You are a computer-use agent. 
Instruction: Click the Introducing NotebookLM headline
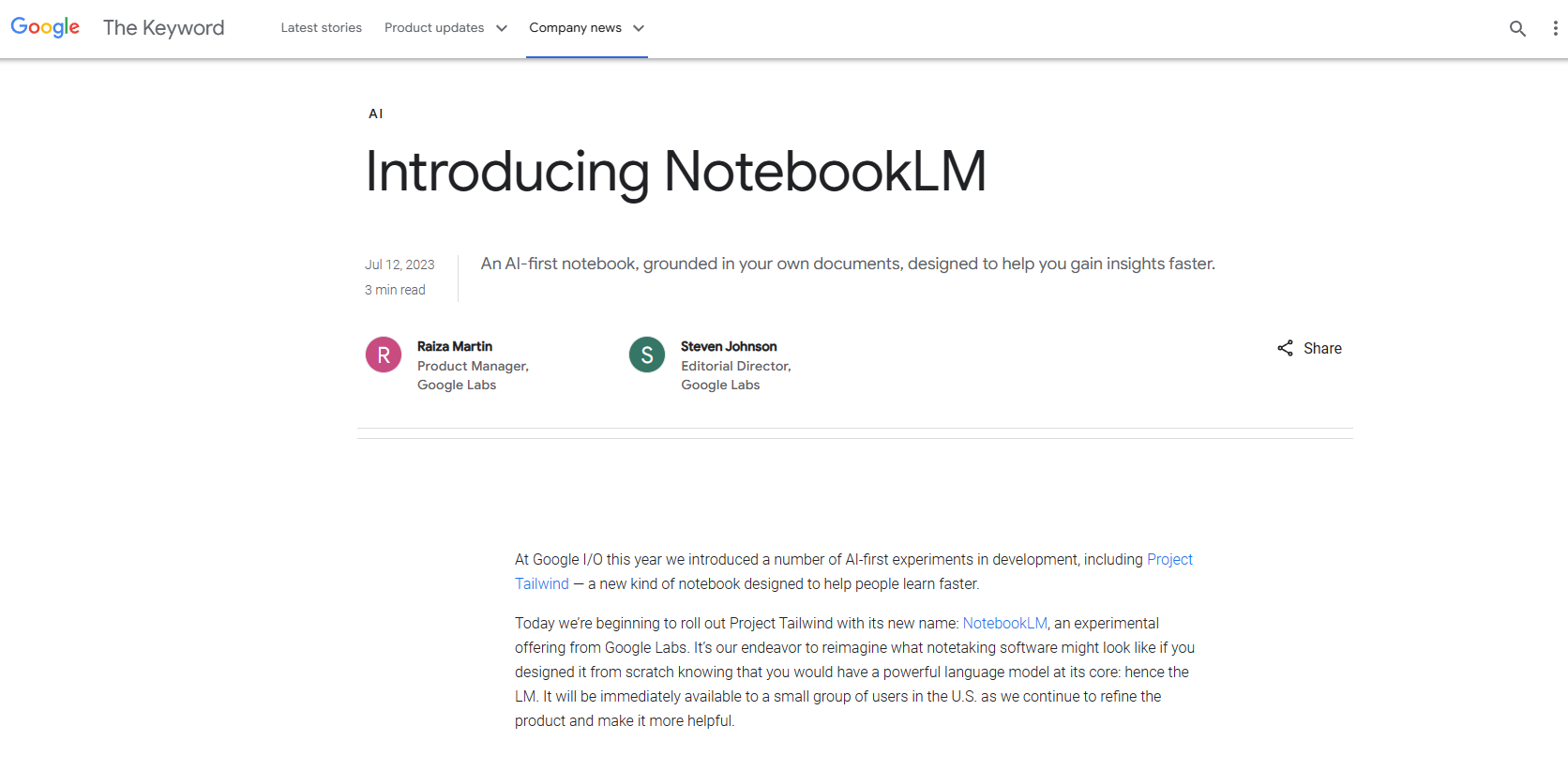coord(675,172)
